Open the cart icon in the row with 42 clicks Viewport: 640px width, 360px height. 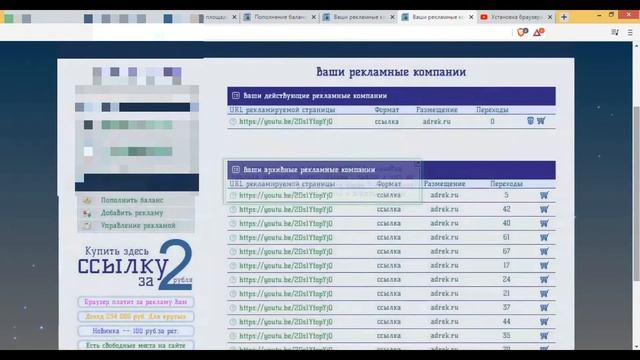pos(544,209)
